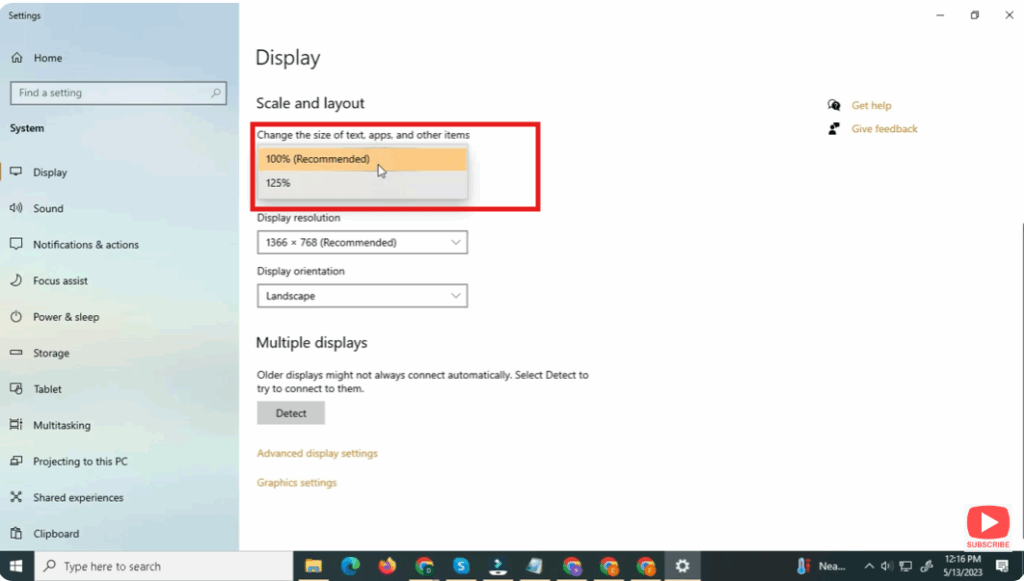1024x581 pixels.
Task: Open the Display resolution dropdown
Action: coord(362,242)
